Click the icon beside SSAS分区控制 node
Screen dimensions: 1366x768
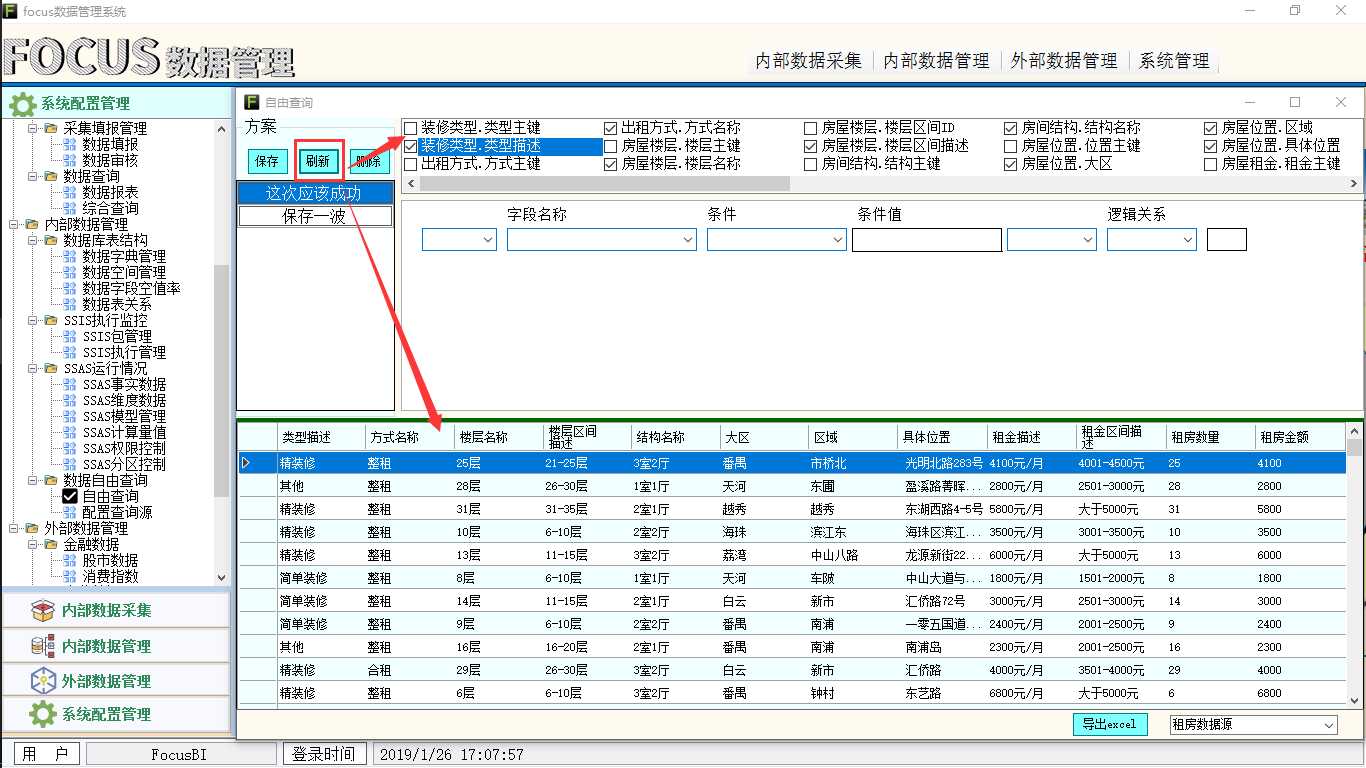[x=70, y=464]
